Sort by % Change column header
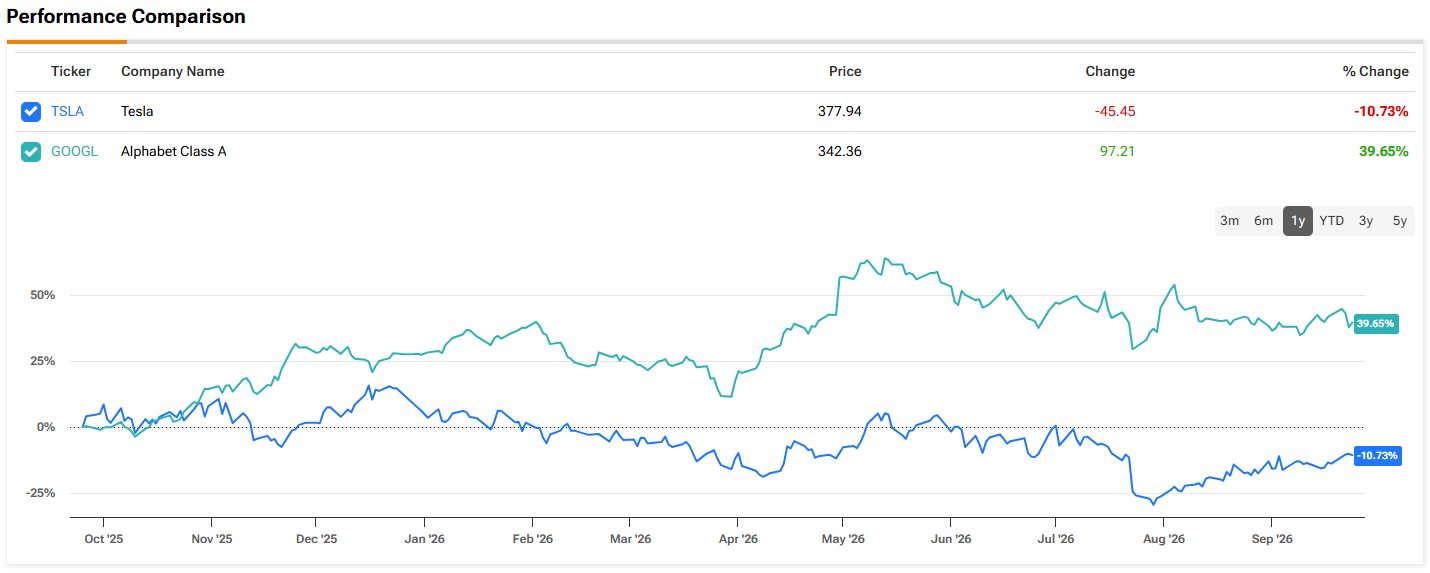The width and height of the screenshot is (1430, 573). (1376, 71)
